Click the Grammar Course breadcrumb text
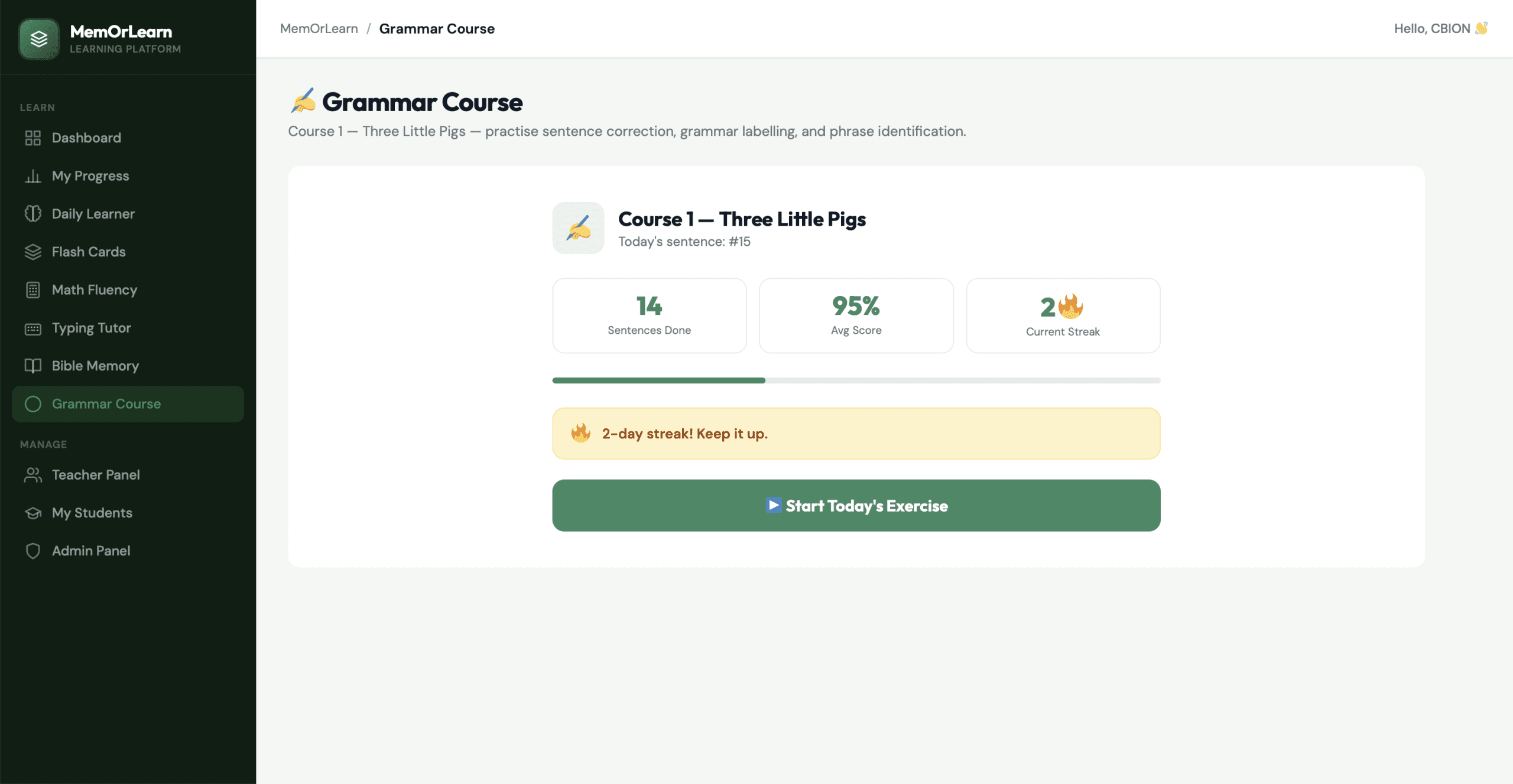1513x784 pixels. 437,28
